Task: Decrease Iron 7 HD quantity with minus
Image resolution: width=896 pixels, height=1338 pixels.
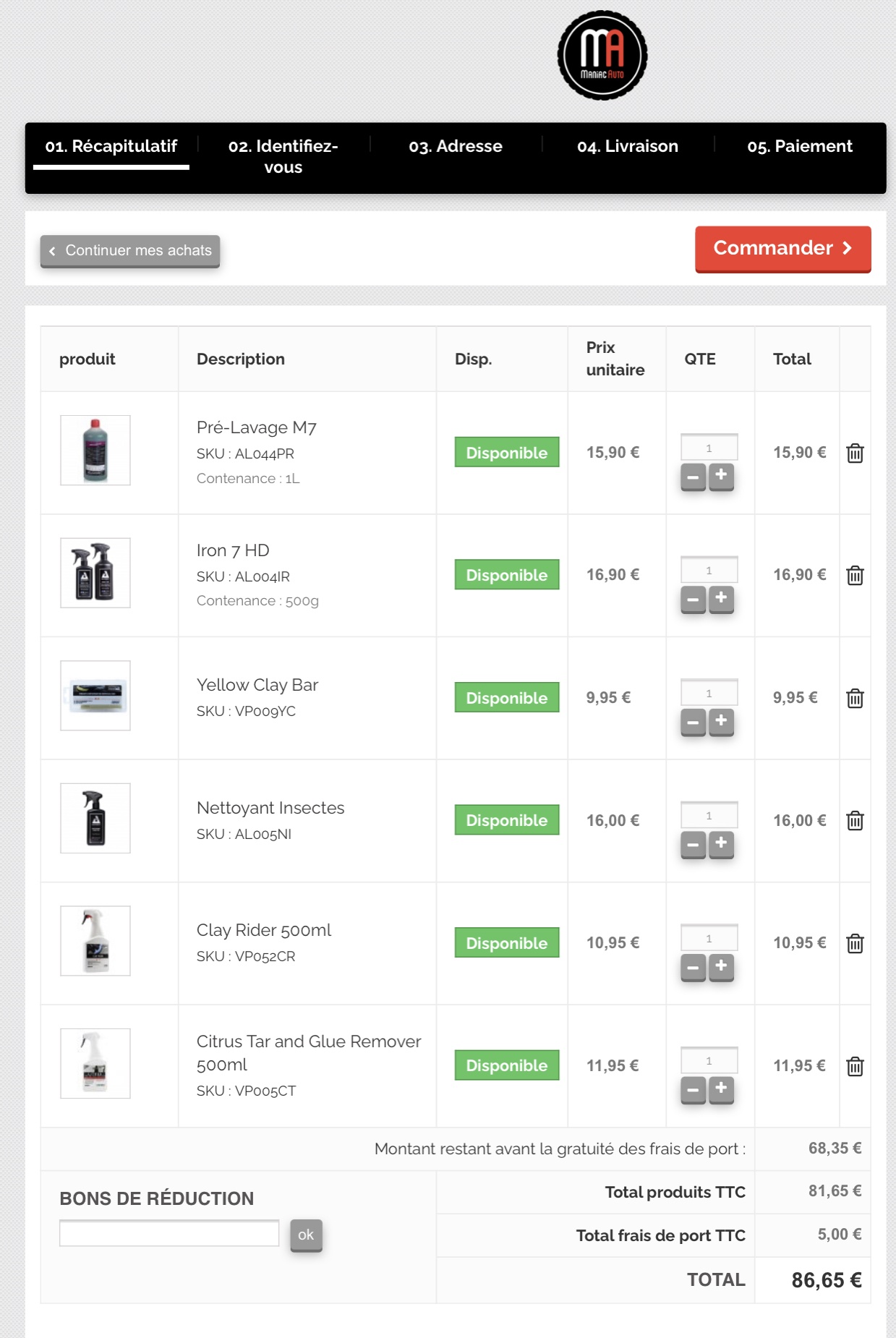Action: coord(693,600)
